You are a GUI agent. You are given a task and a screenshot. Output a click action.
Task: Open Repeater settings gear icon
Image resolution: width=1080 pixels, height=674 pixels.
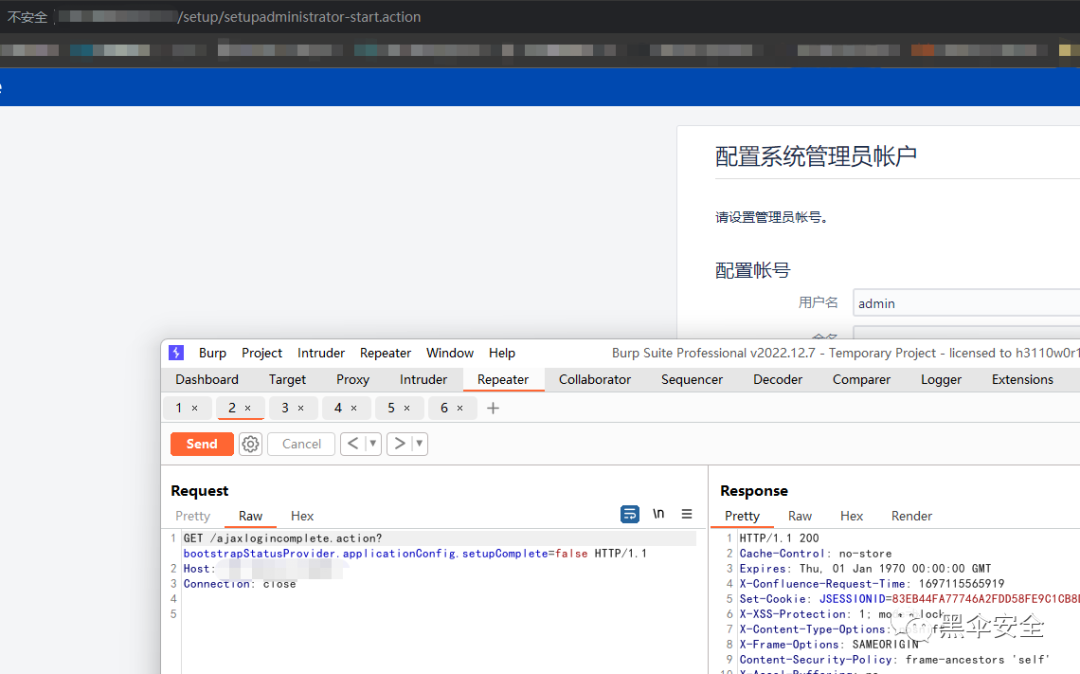coord(250,444)
